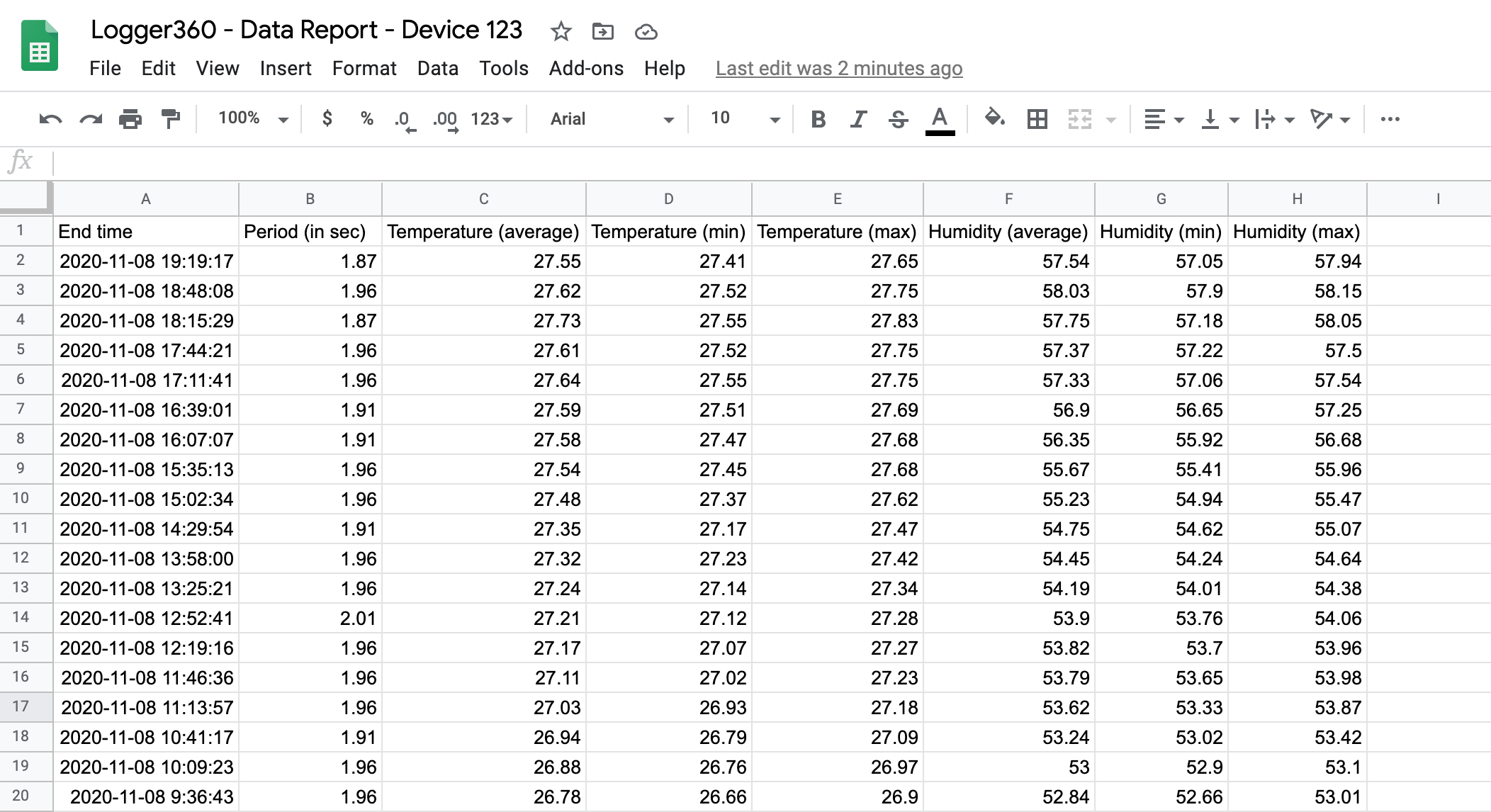The image size is (1491, 812).
Task: Open the Format menu
Action: (x=364, y=68)
